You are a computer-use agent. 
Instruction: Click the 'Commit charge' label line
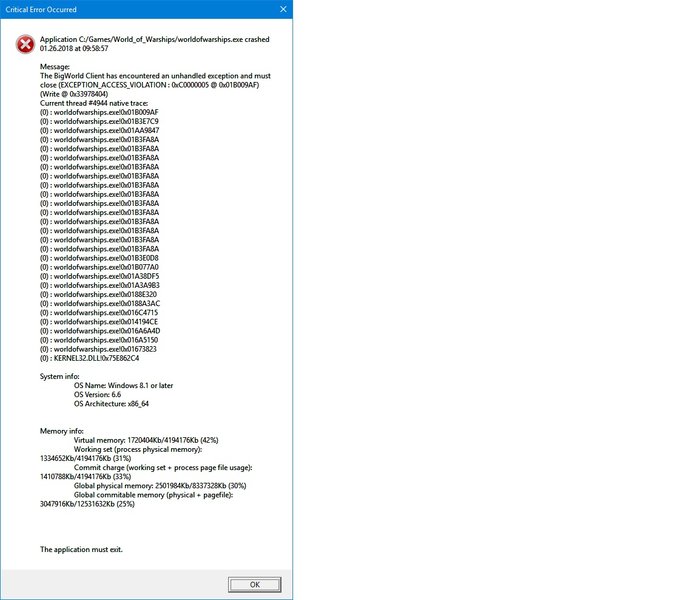(x=163, y=468)
